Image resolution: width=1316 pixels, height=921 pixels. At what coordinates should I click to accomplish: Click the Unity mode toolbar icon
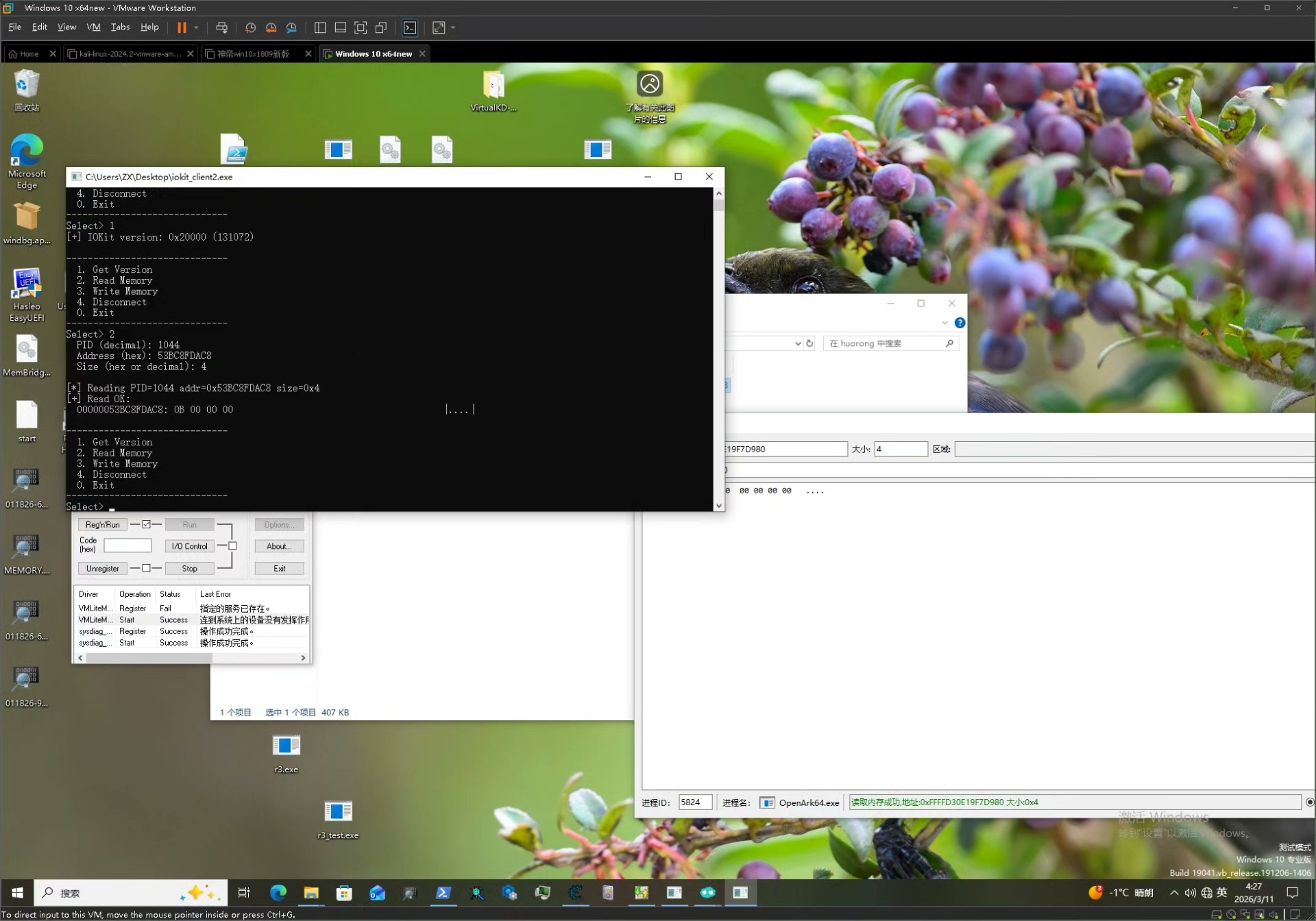[x=381, y=27]
